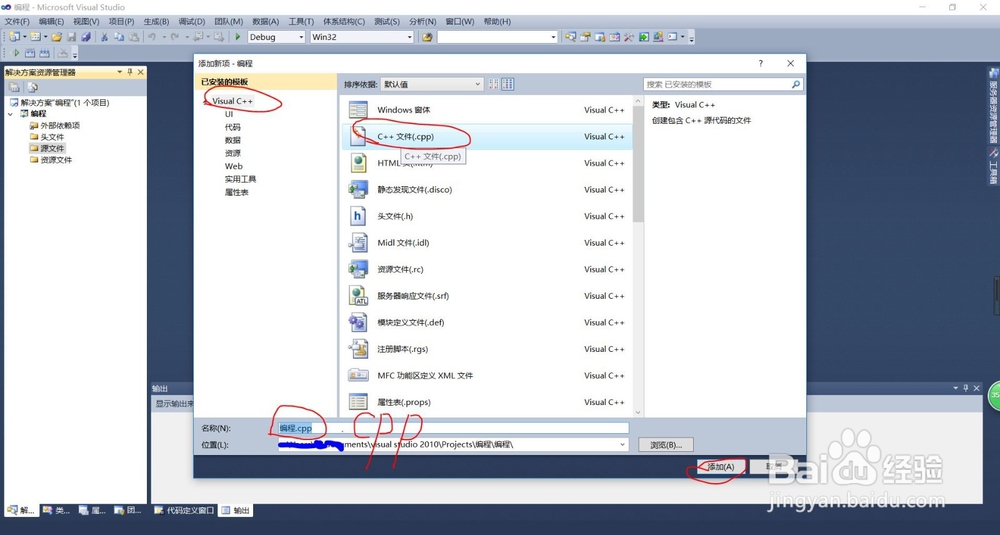Open the 项目(P) menu

tap(121, 21)
